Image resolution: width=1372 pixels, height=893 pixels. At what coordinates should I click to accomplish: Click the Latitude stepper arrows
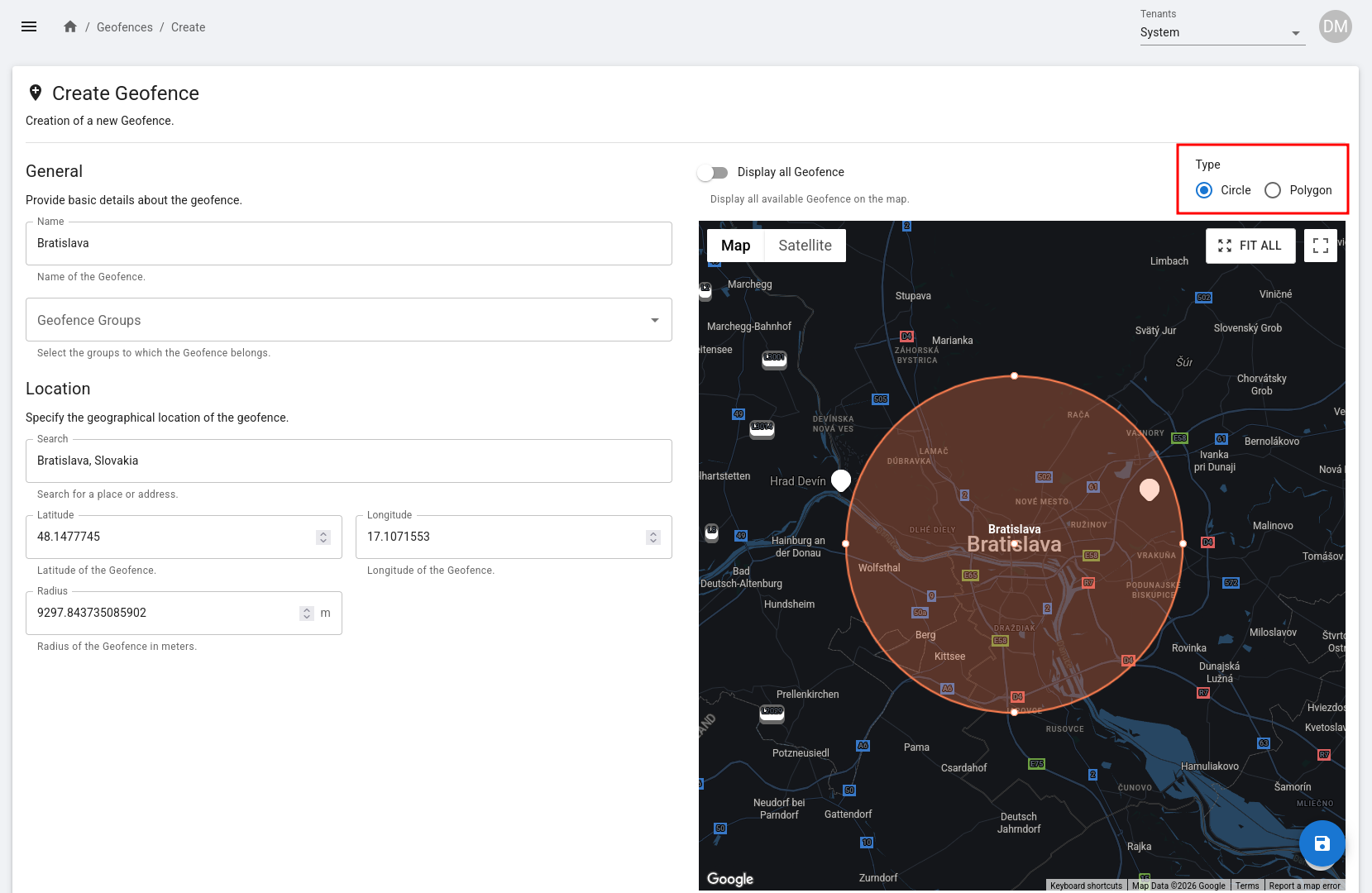coord(323,537)
